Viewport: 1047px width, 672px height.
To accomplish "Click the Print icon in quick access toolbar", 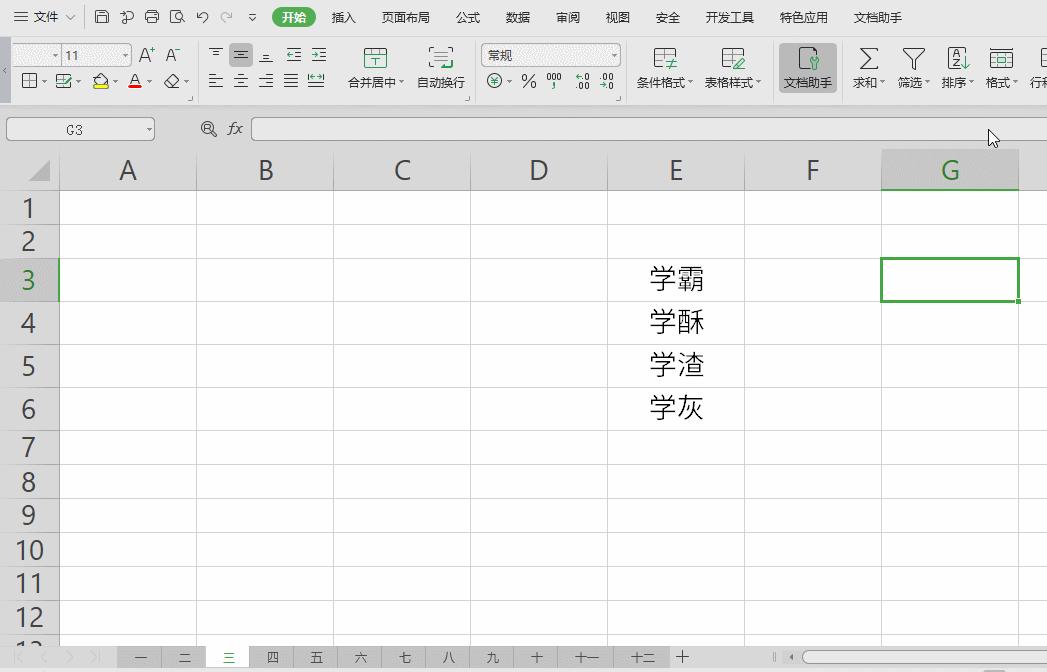I will click(151, 16).
